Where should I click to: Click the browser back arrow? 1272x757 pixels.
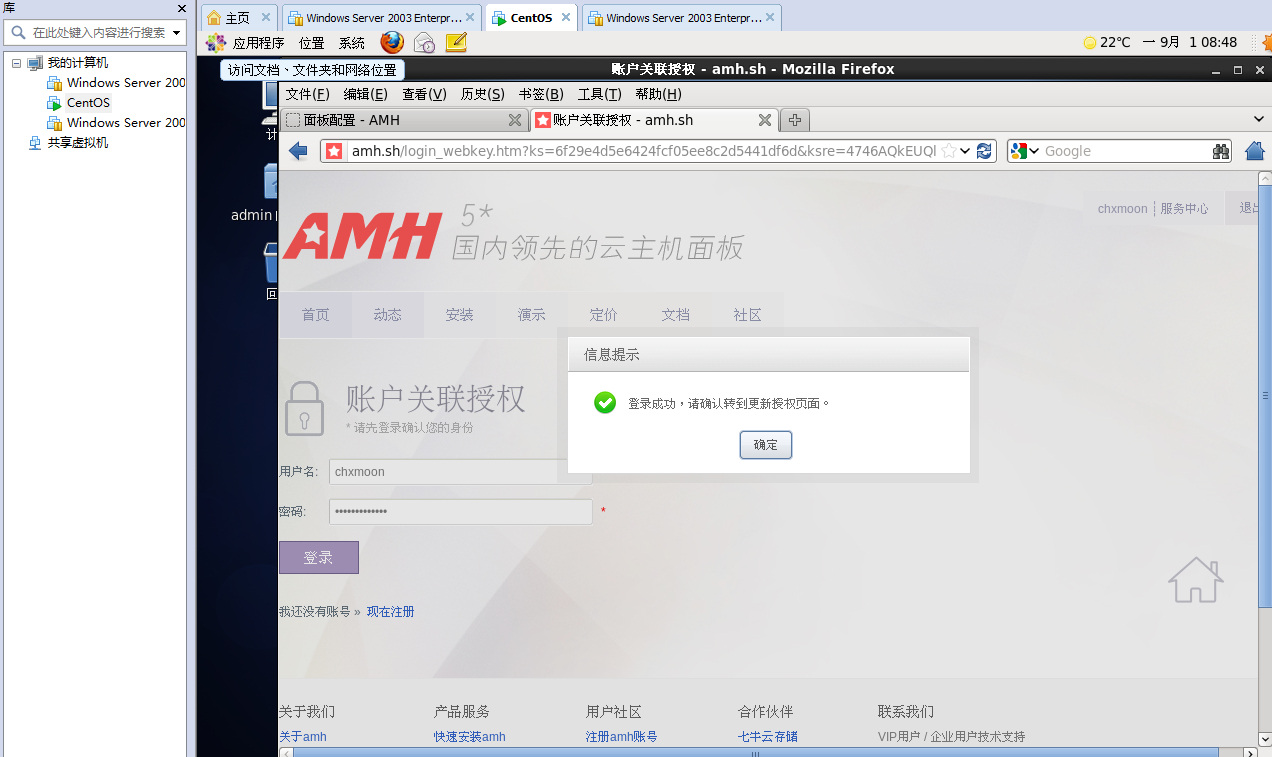[x=298, y=151]
